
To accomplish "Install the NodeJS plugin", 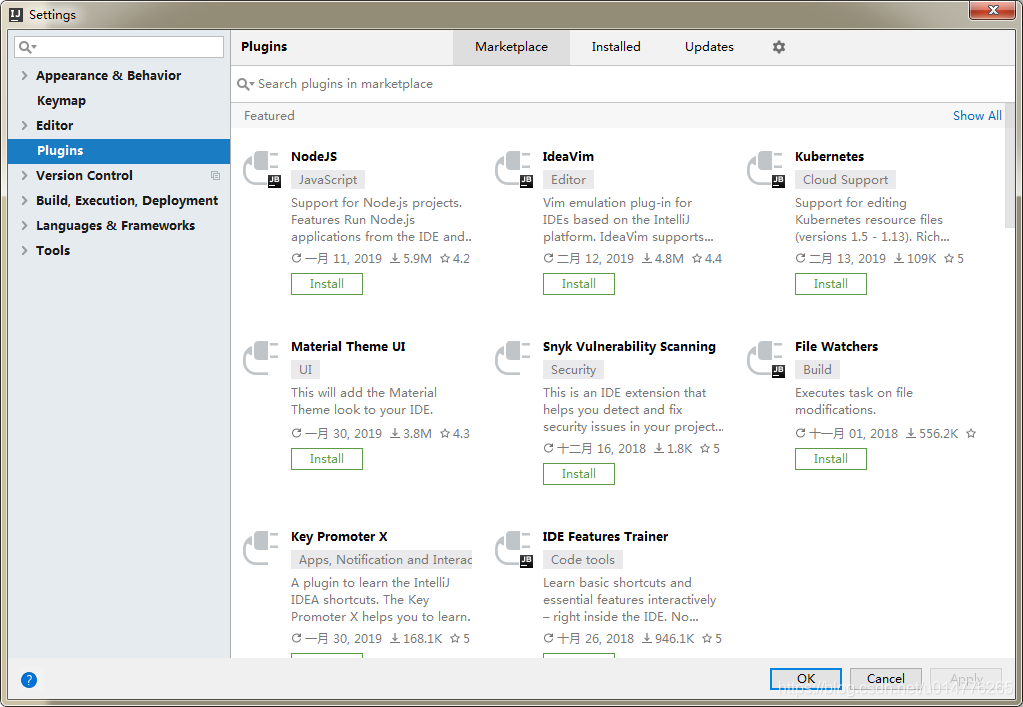I will (x=327, y=284).
